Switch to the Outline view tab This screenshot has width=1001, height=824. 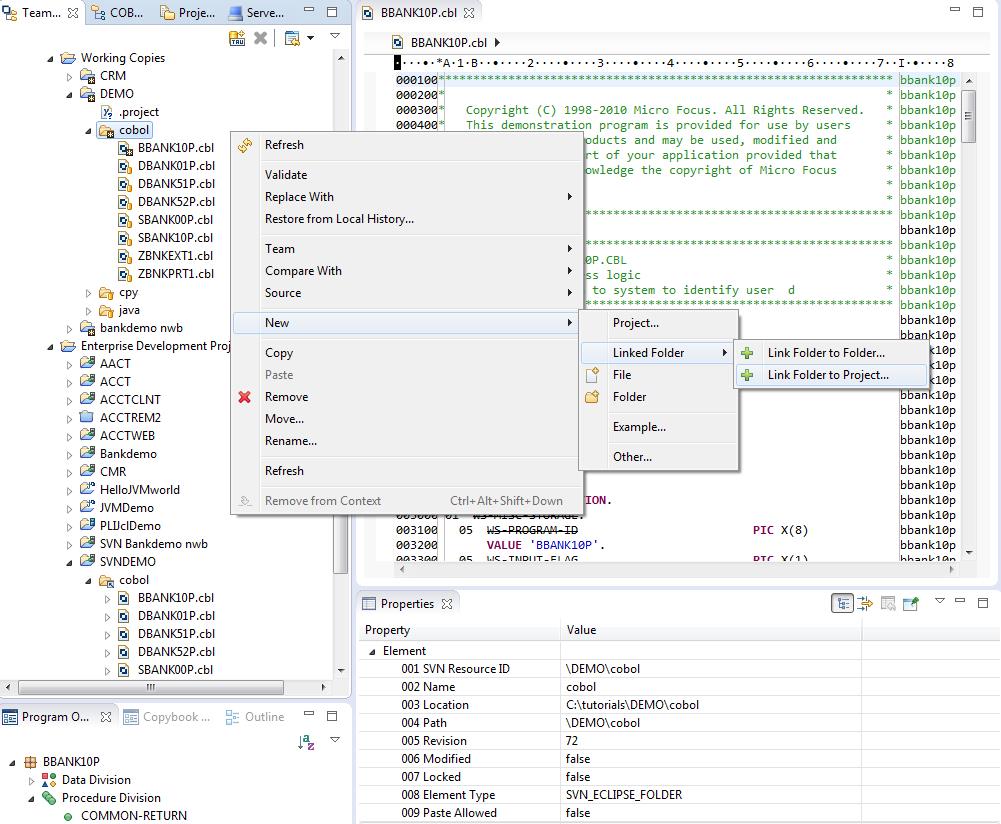255,717
